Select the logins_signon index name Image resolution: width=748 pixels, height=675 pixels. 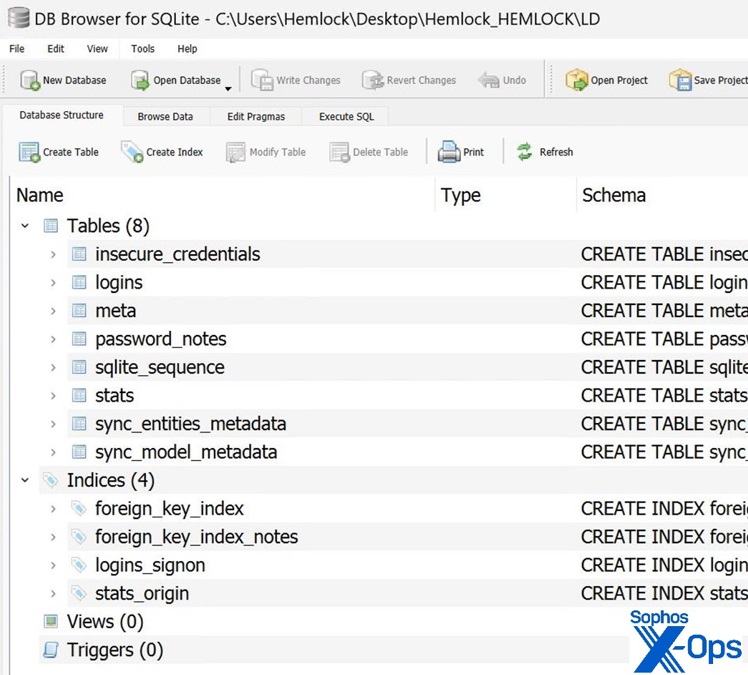point(150,566)
